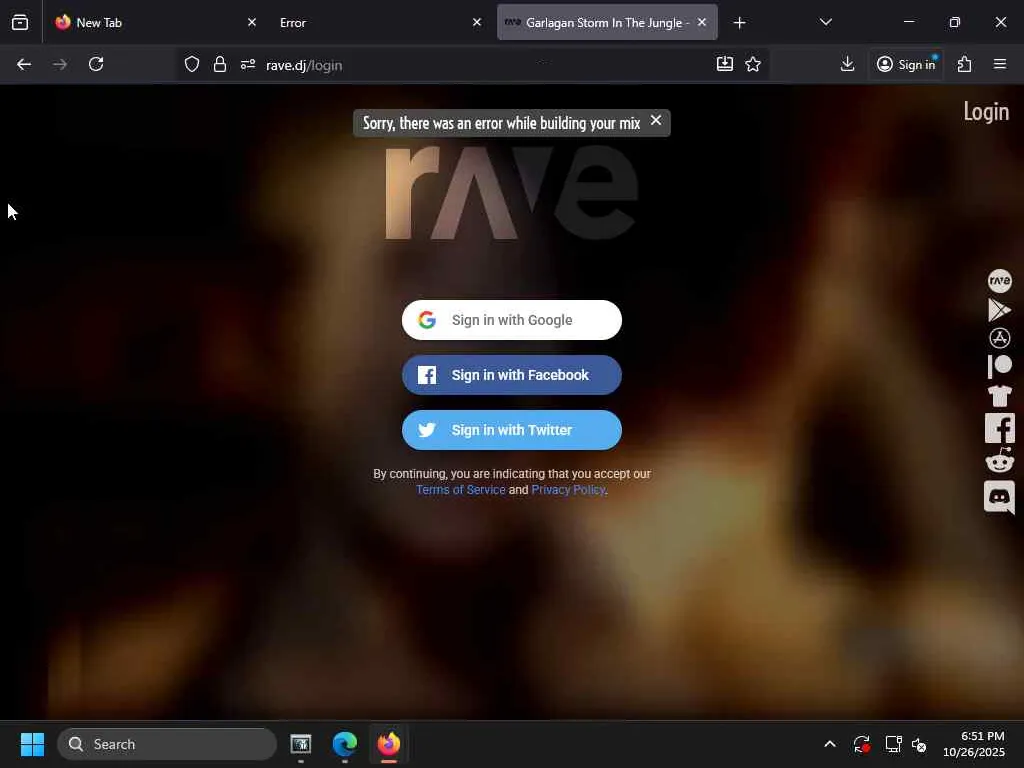Click Sign in with Twitter button
Image resolution: width=1024 pixels, height=768 pixels.
511,430
